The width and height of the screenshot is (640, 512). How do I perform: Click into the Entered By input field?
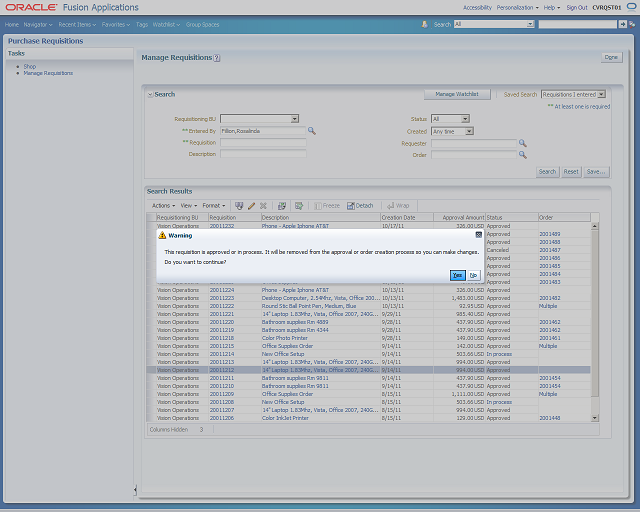(x=263, y=131)
